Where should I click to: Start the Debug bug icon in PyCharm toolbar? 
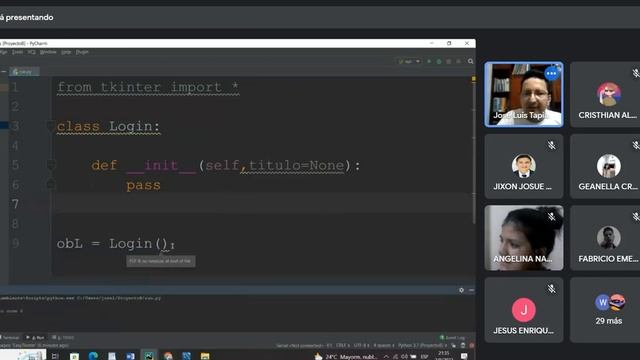click(439, 61)
